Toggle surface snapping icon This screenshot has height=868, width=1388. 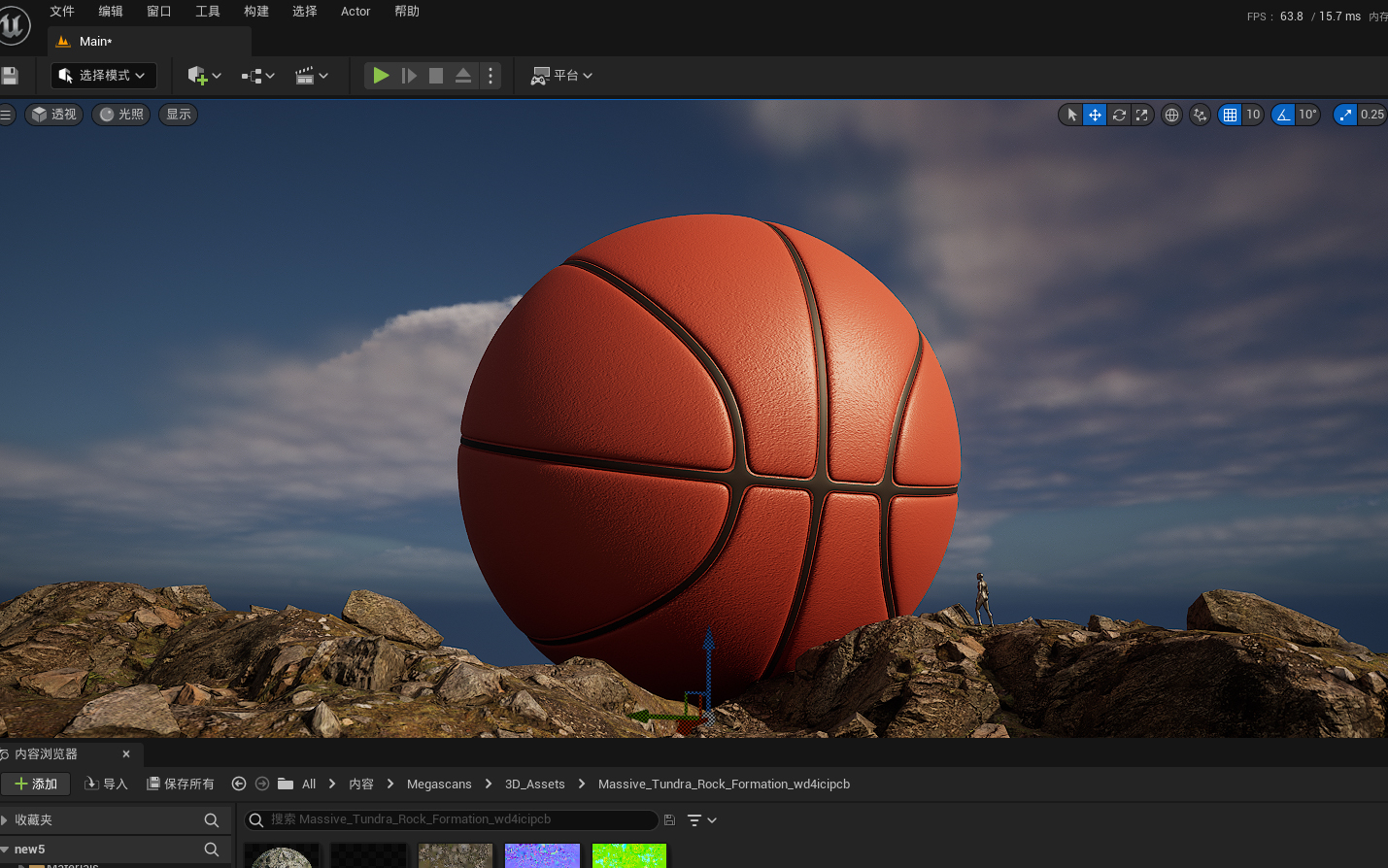click(x=1201, y=115)
